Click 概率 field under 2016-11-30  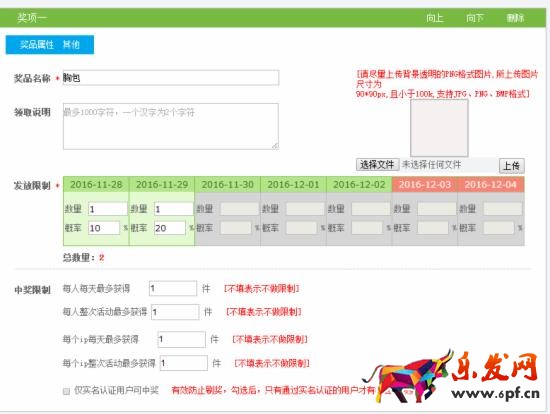pos(236,228)
